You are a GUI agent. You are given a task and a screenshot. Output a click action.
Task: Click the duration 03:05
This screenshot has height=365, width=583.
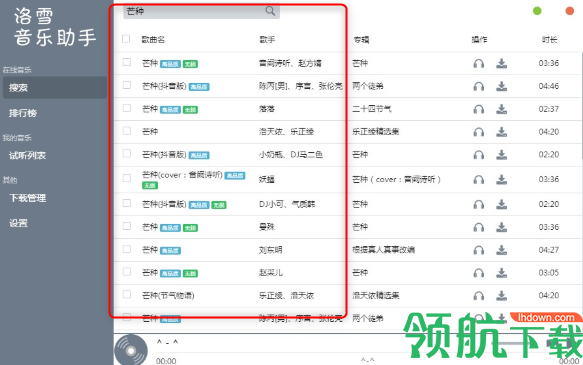pos(549,273)
